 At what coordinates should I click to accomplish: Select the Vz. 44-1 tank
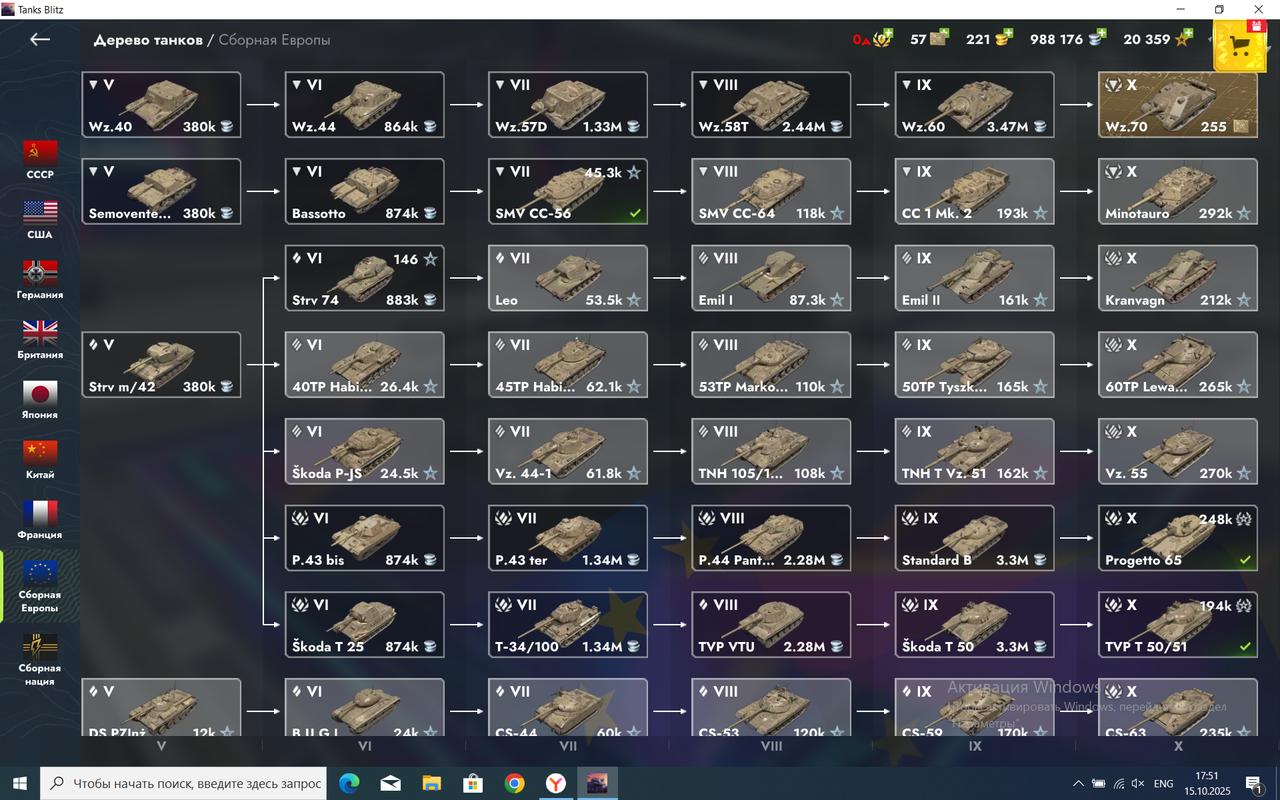click(568, 451)
